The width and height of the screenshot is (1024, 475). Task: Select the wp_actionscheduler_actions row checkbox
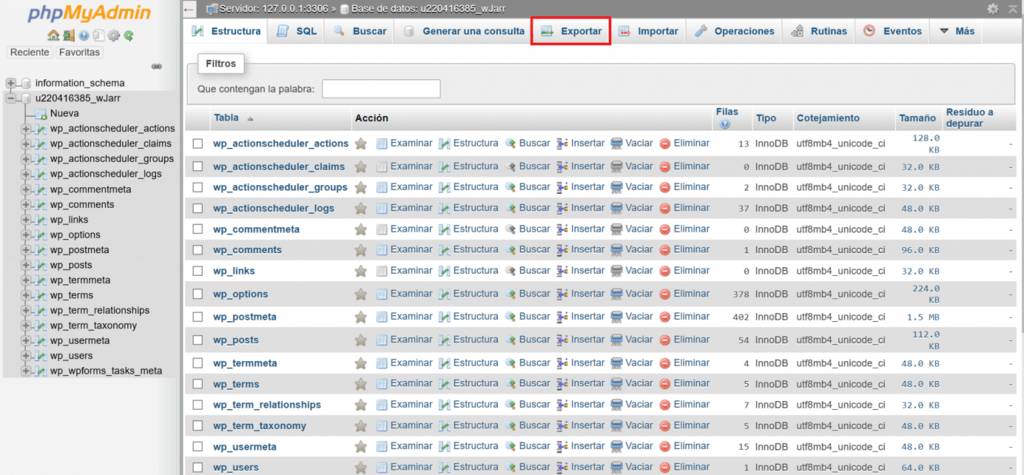tap(198, 143)
